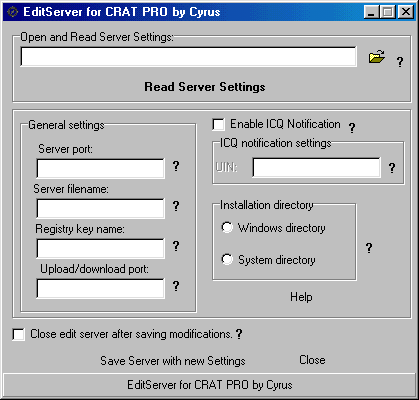Open the Help link
This screenshot has width=419, height=400.
tap(301, 297)
